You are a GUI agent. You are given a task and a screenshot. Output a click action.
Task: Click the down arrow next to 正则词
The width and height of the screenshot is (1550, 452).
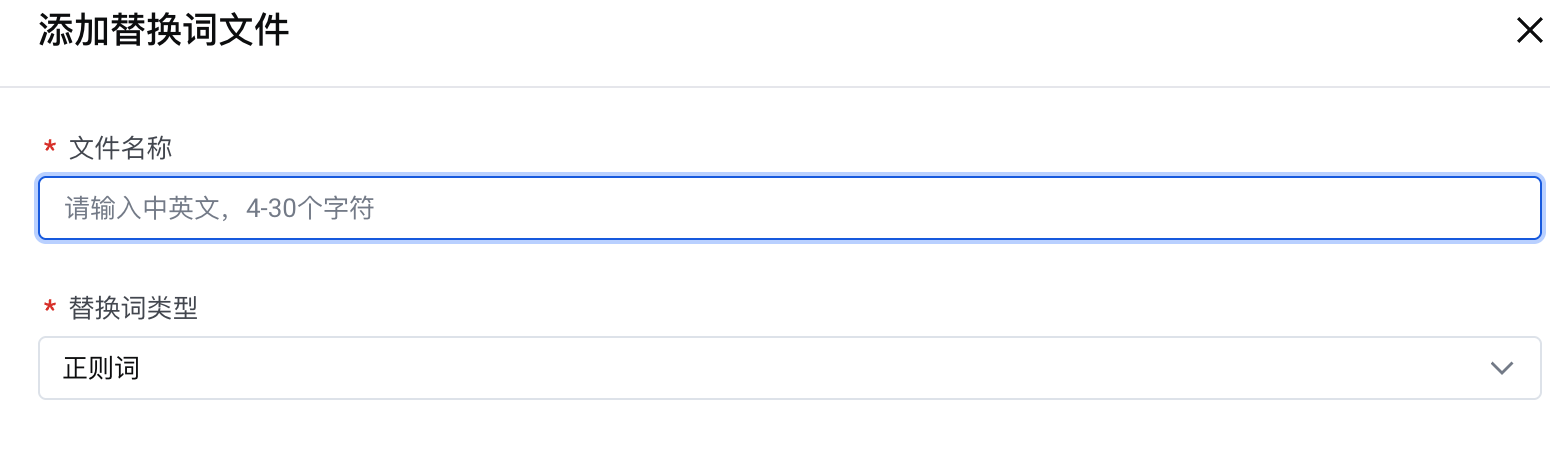[1501, 368]
